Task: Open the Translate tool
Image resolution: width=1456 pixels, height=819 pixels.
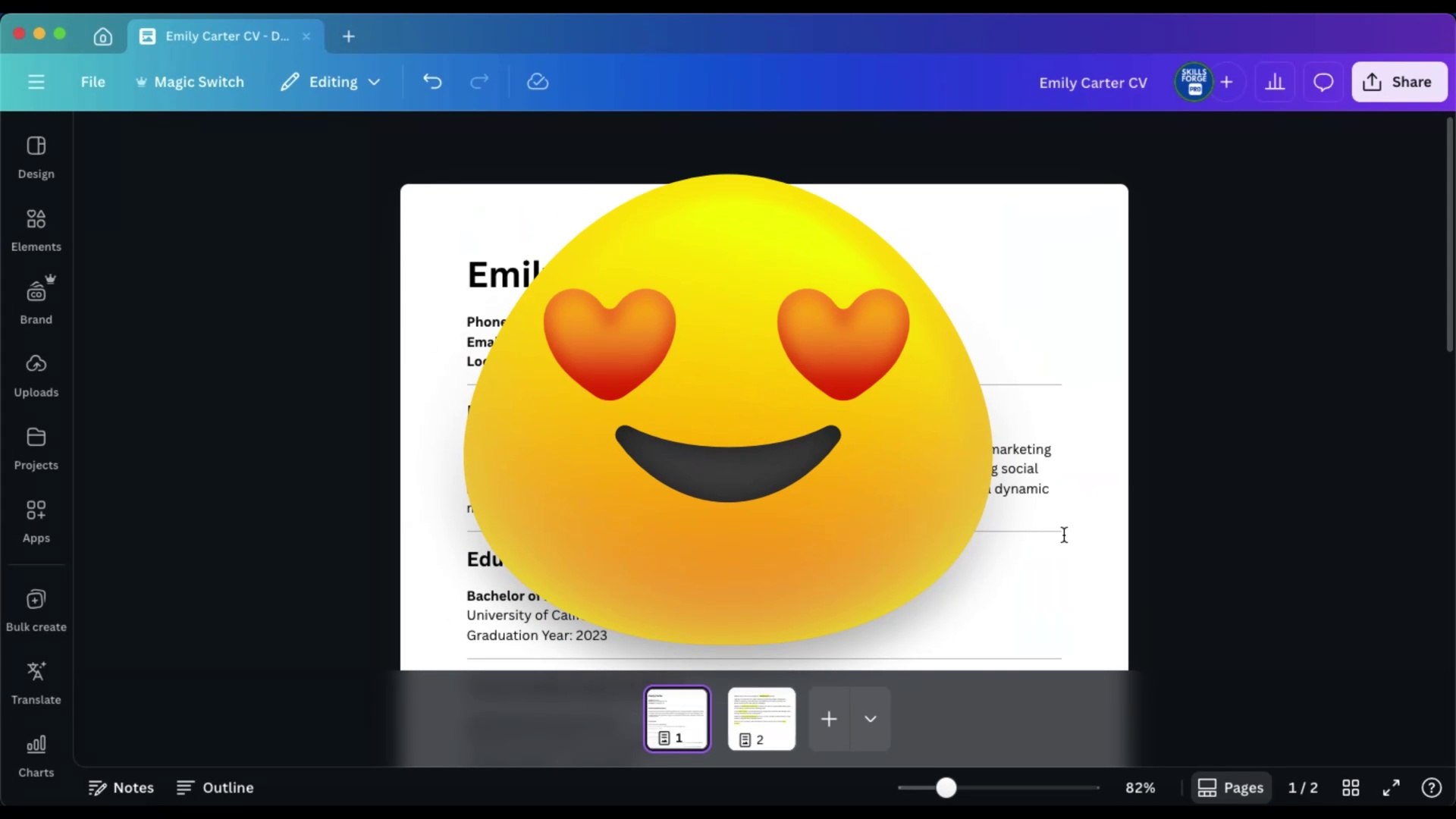Action: 36,682
